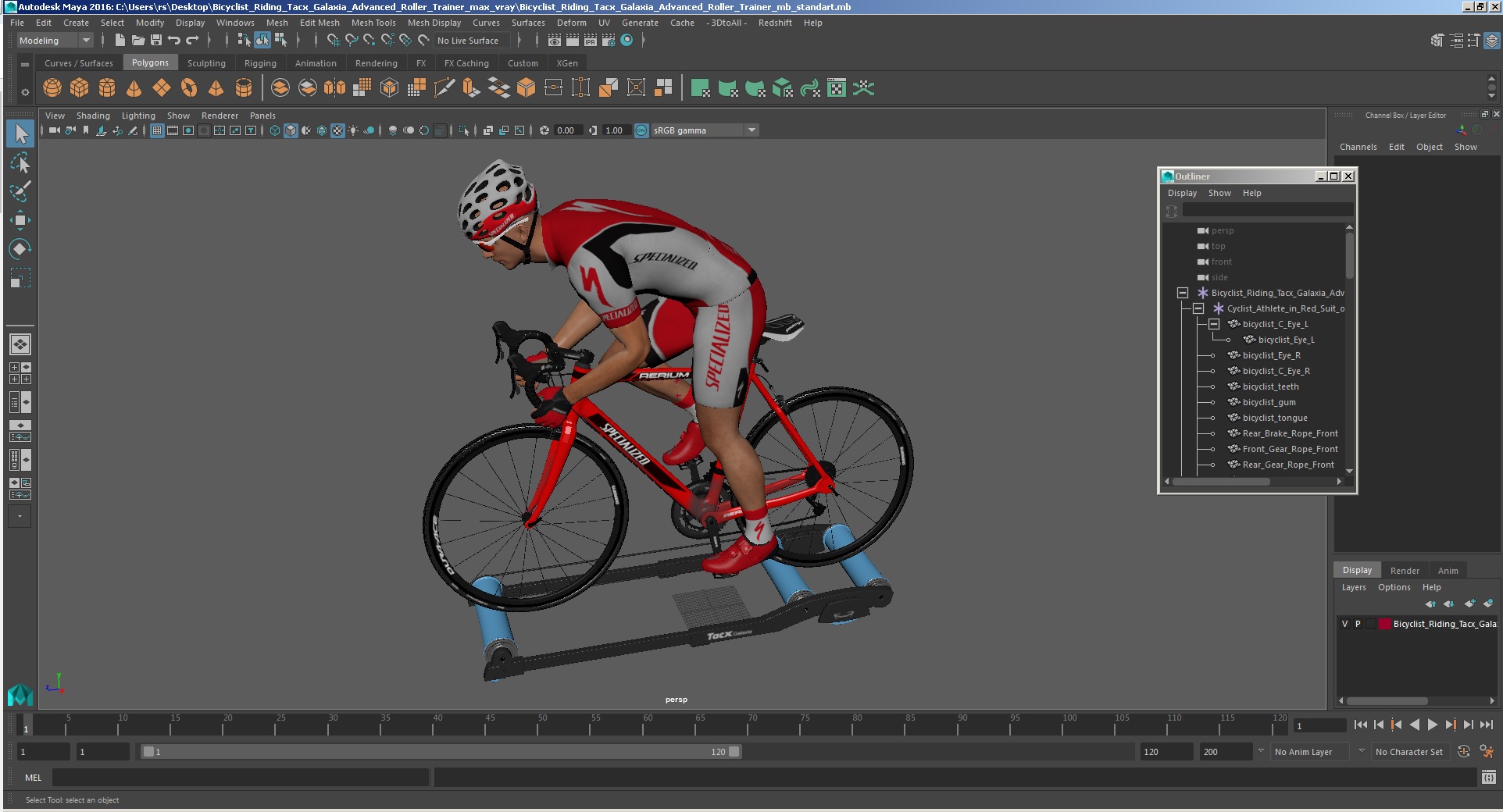
Task: Toggle auto keyframe button
Action: (1464, 751)
